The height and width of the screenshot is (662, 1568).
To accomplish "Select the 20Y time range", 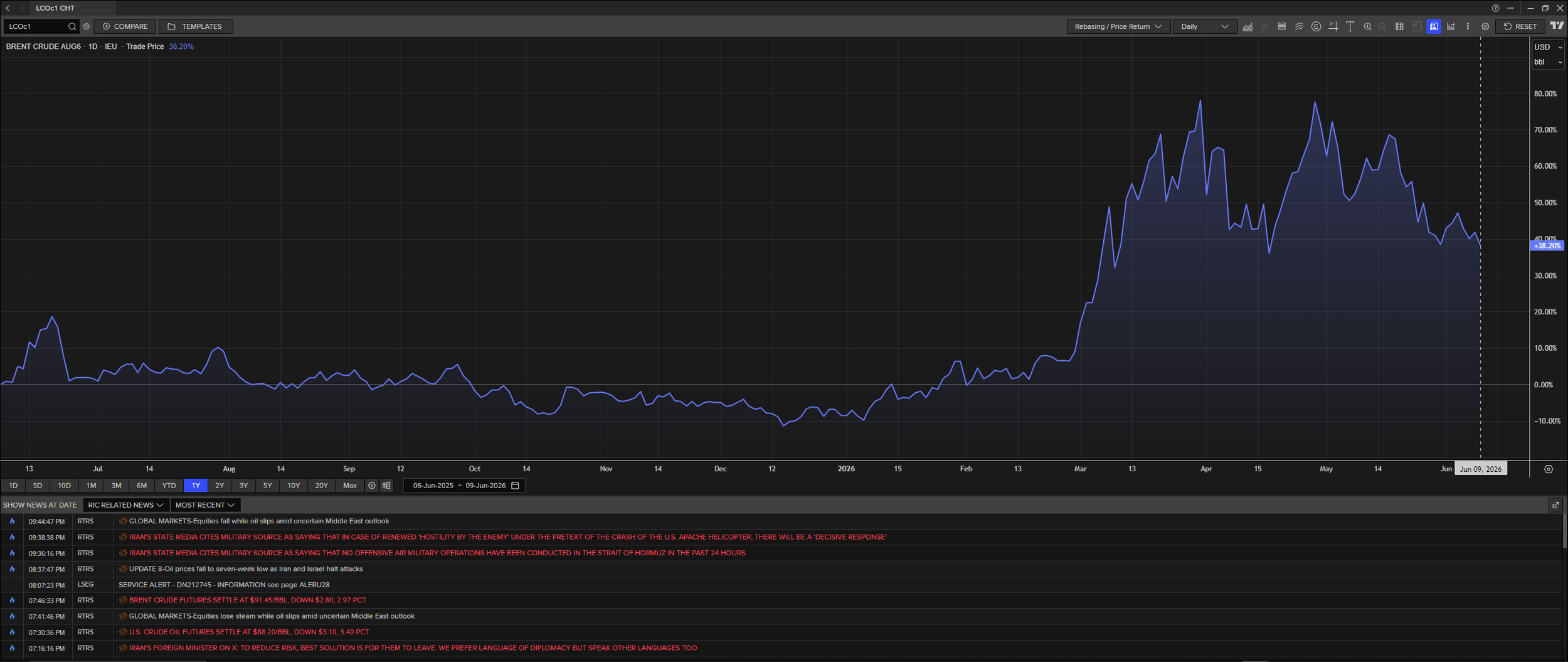I will (x=322, y=486).
